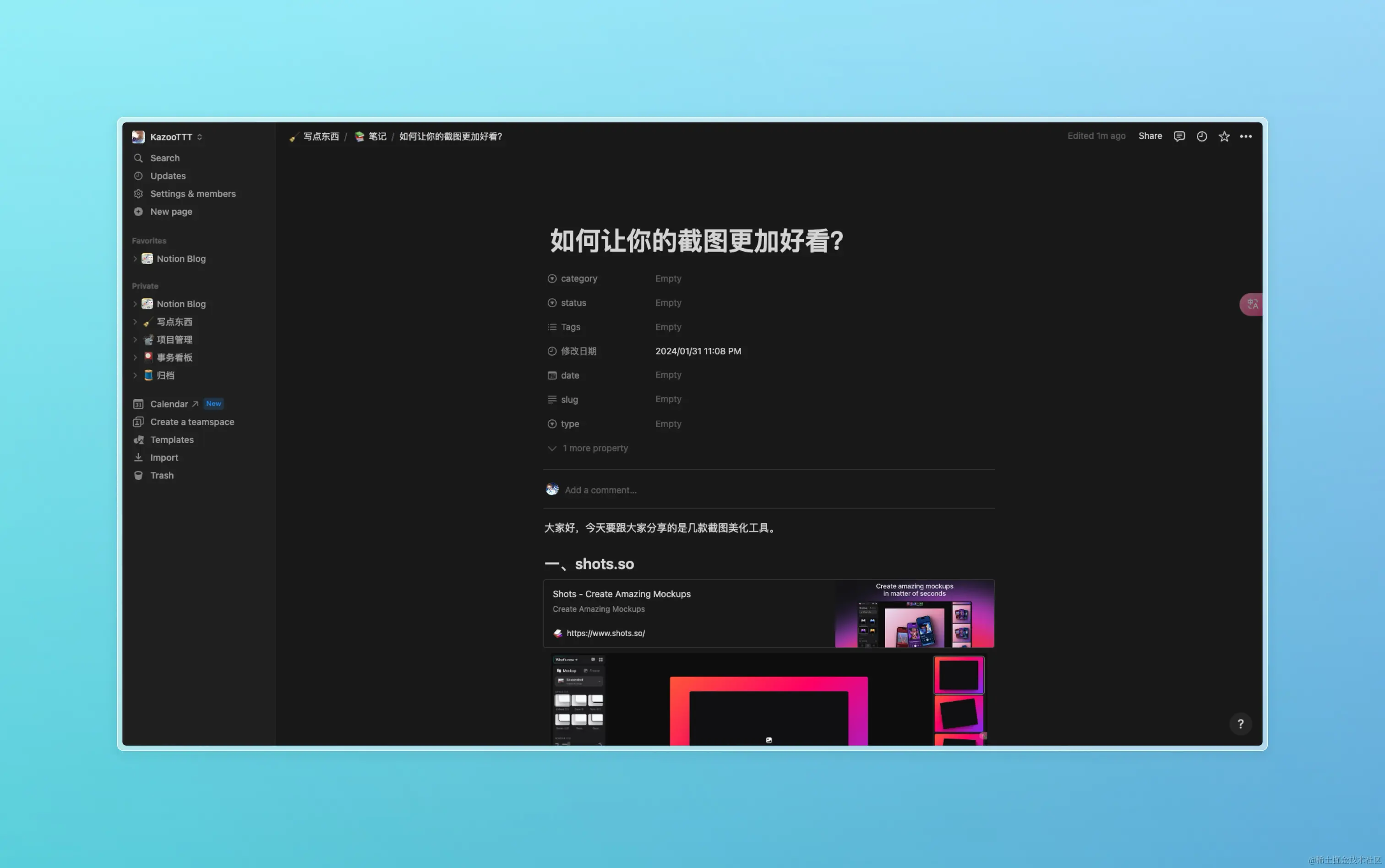Set the empty category property value

tap(668, 278)
